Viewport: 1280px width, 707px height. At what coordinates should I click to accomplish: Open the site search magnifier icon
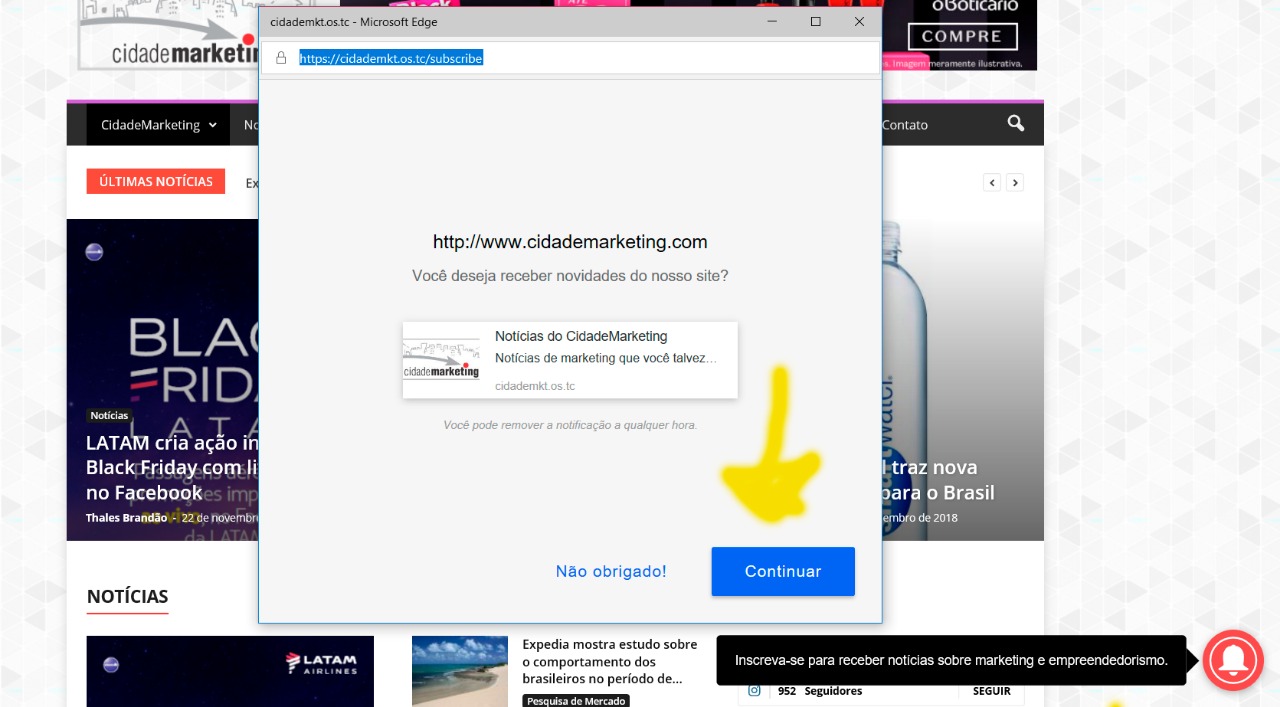coord(1016,124)
